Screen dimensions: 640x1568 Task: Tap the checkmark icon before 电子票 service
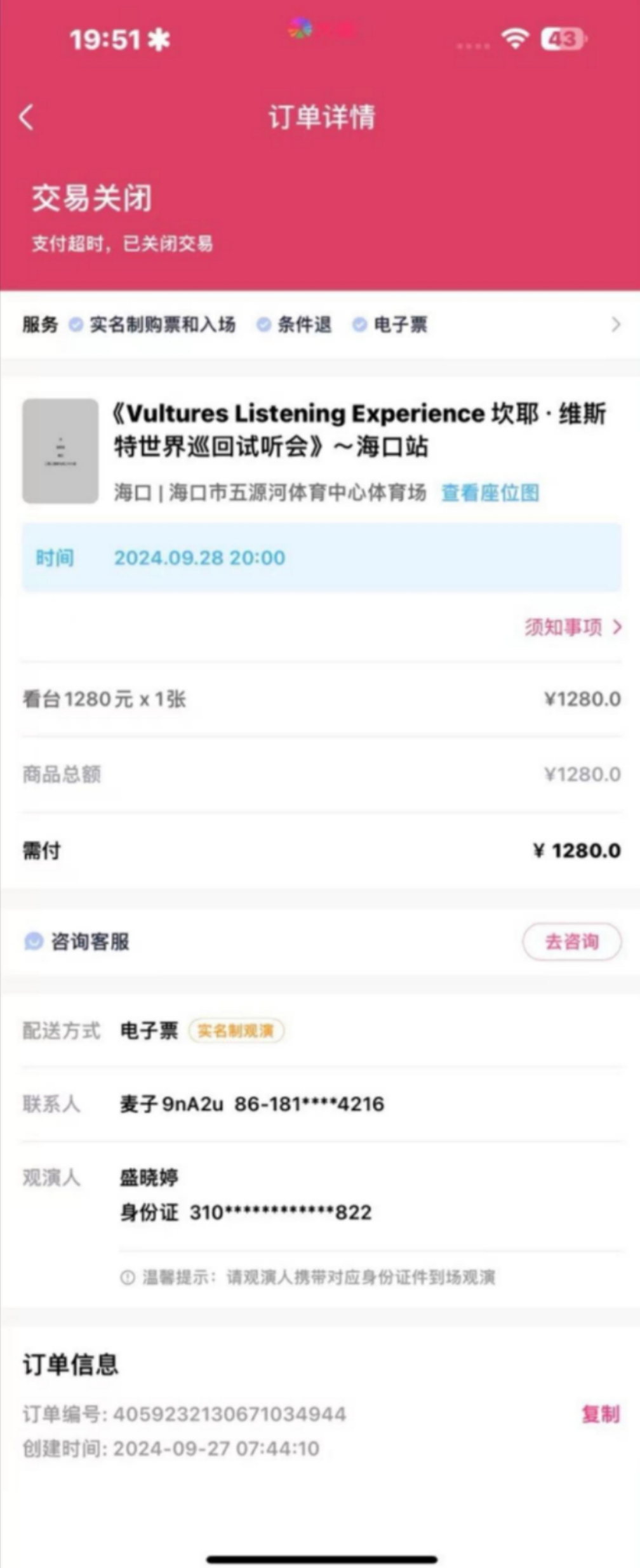[x=359, y=324]
